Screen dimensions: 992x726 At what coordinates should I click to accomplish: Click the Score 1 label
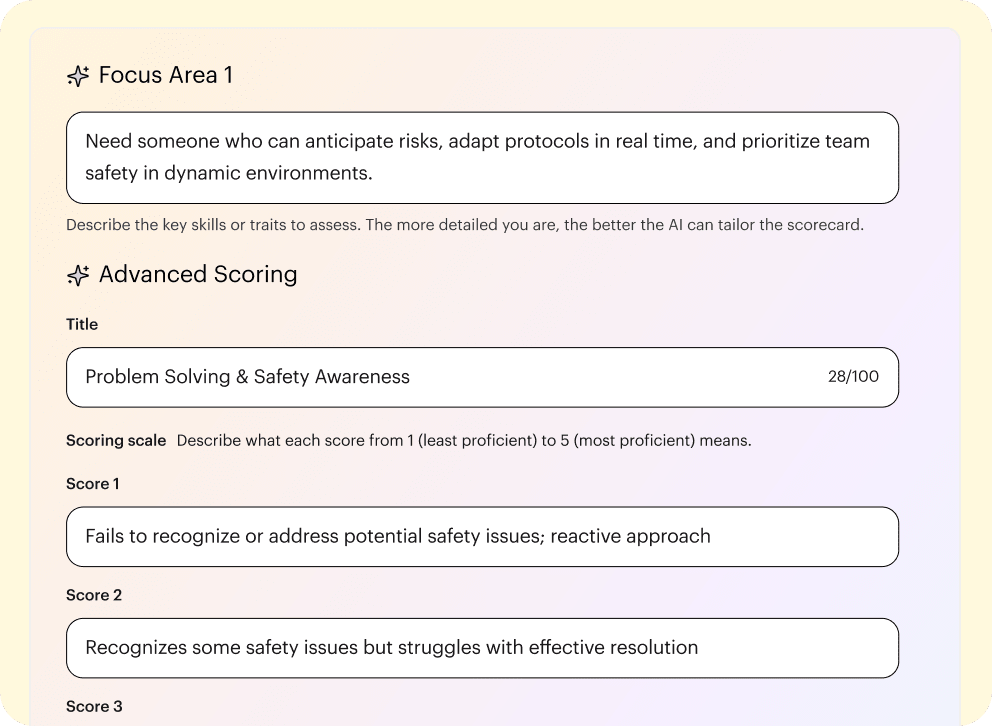click(93, 484)
